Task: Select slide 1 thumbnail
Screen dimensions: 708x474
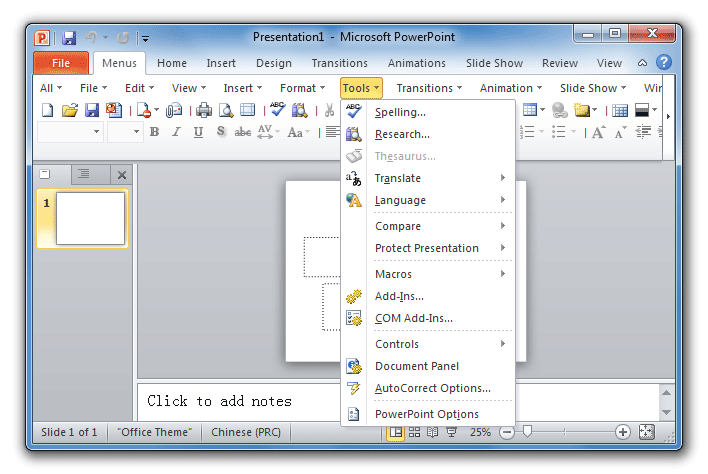Action: click(90, 218)
